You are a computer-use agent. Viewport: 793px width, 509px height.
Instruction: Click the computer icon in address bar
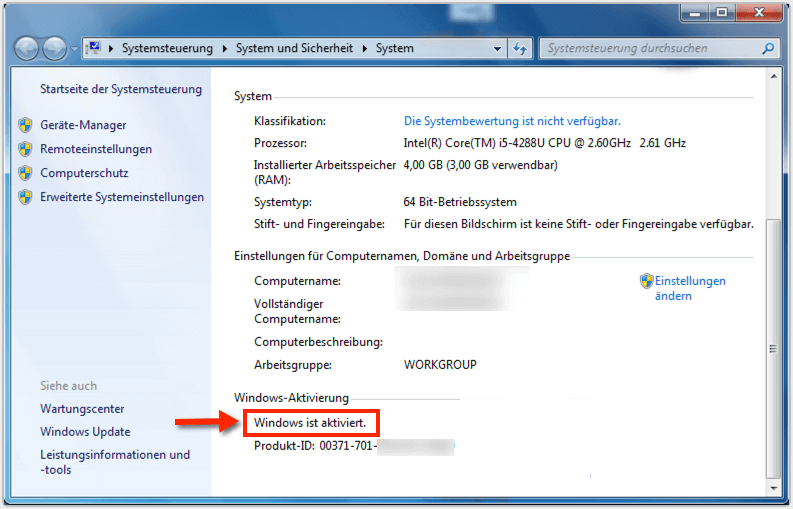point(94,48)
